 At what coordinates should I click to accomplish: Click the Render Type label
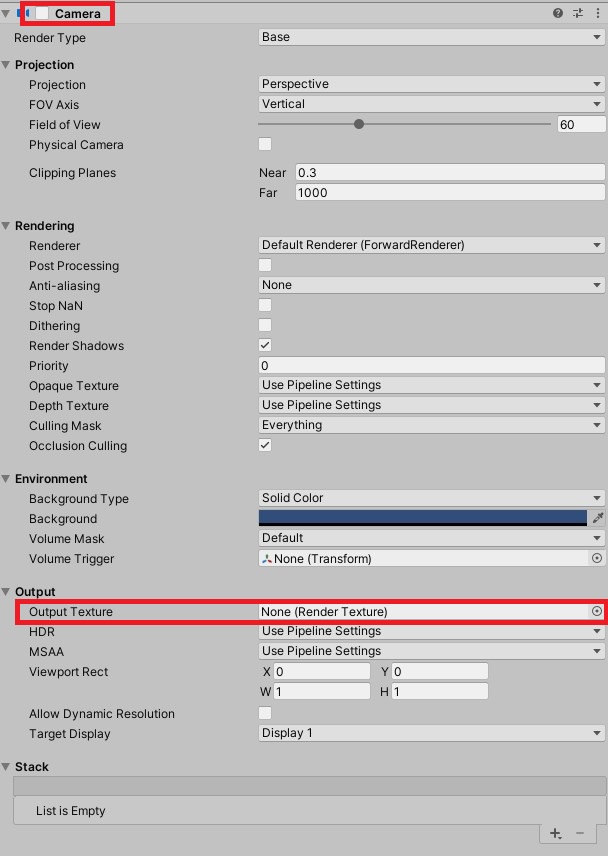click(x=50, y=38)
